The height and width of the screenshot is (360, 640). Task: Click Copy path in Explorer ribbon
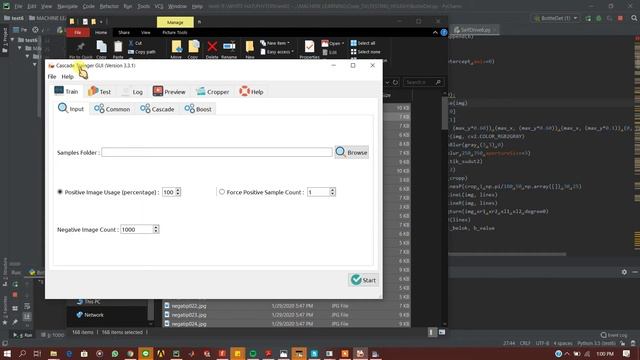point(142,52)
